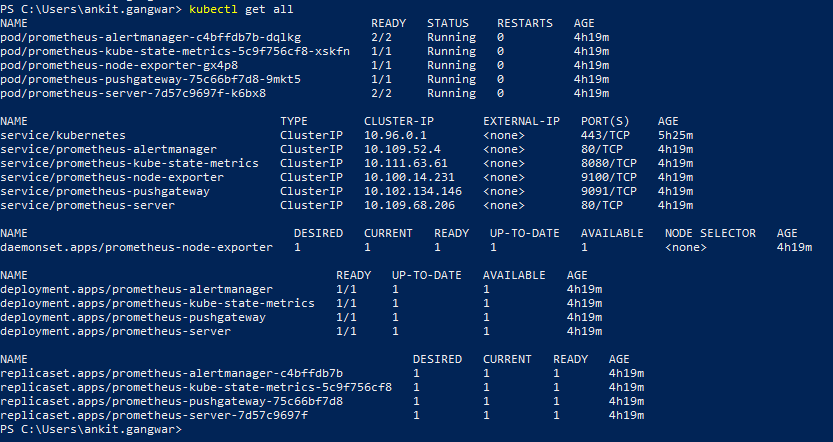The width and height of the screenshot is (833, 442).
Task: Click service/kubernetes row name
Action: pyautogui.click(x=63, y=135)
